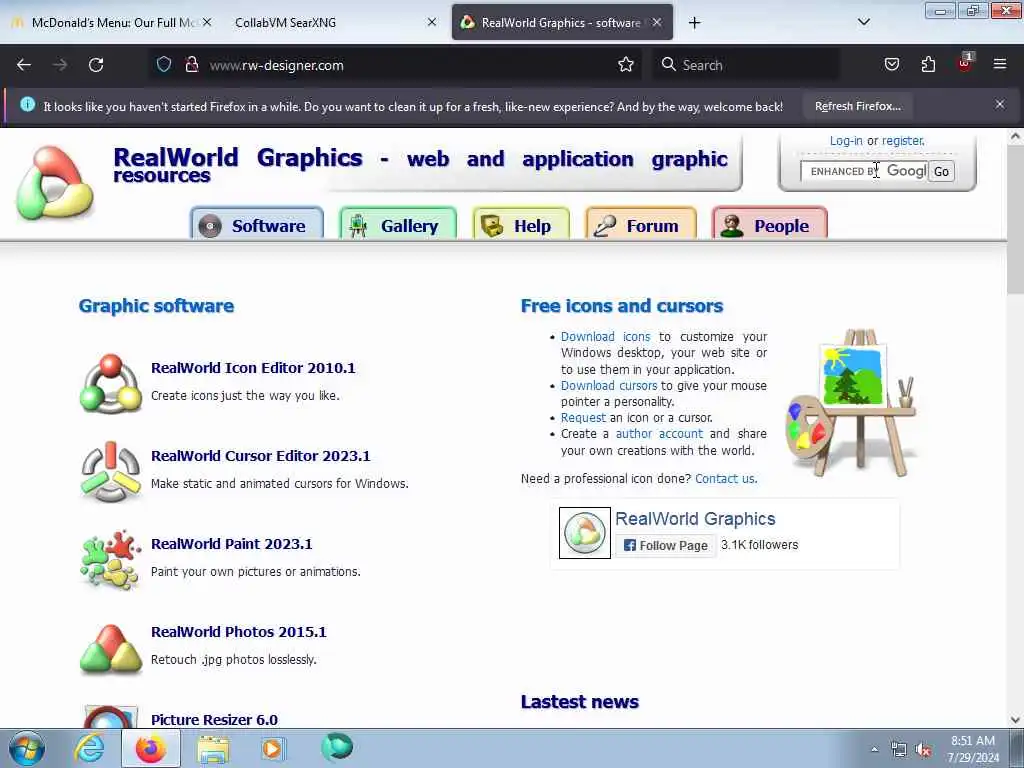Screen dimensions: 1024x768
Task: Click the RealWorld Icon Editor icon
Action: 110,383
